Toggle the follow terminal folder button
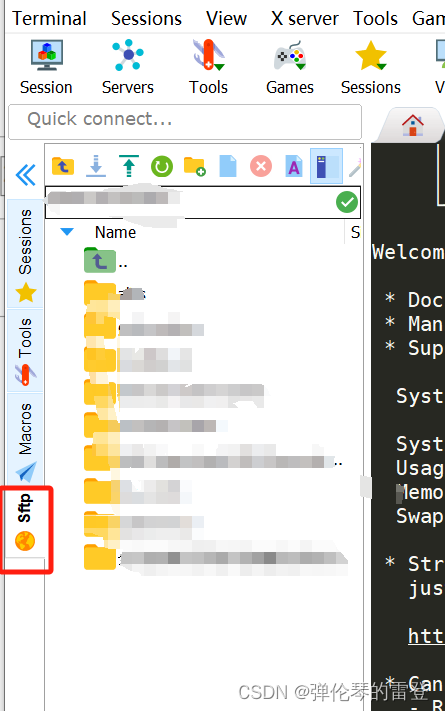Viewport: 445px width, 711px height. (326, 166)
